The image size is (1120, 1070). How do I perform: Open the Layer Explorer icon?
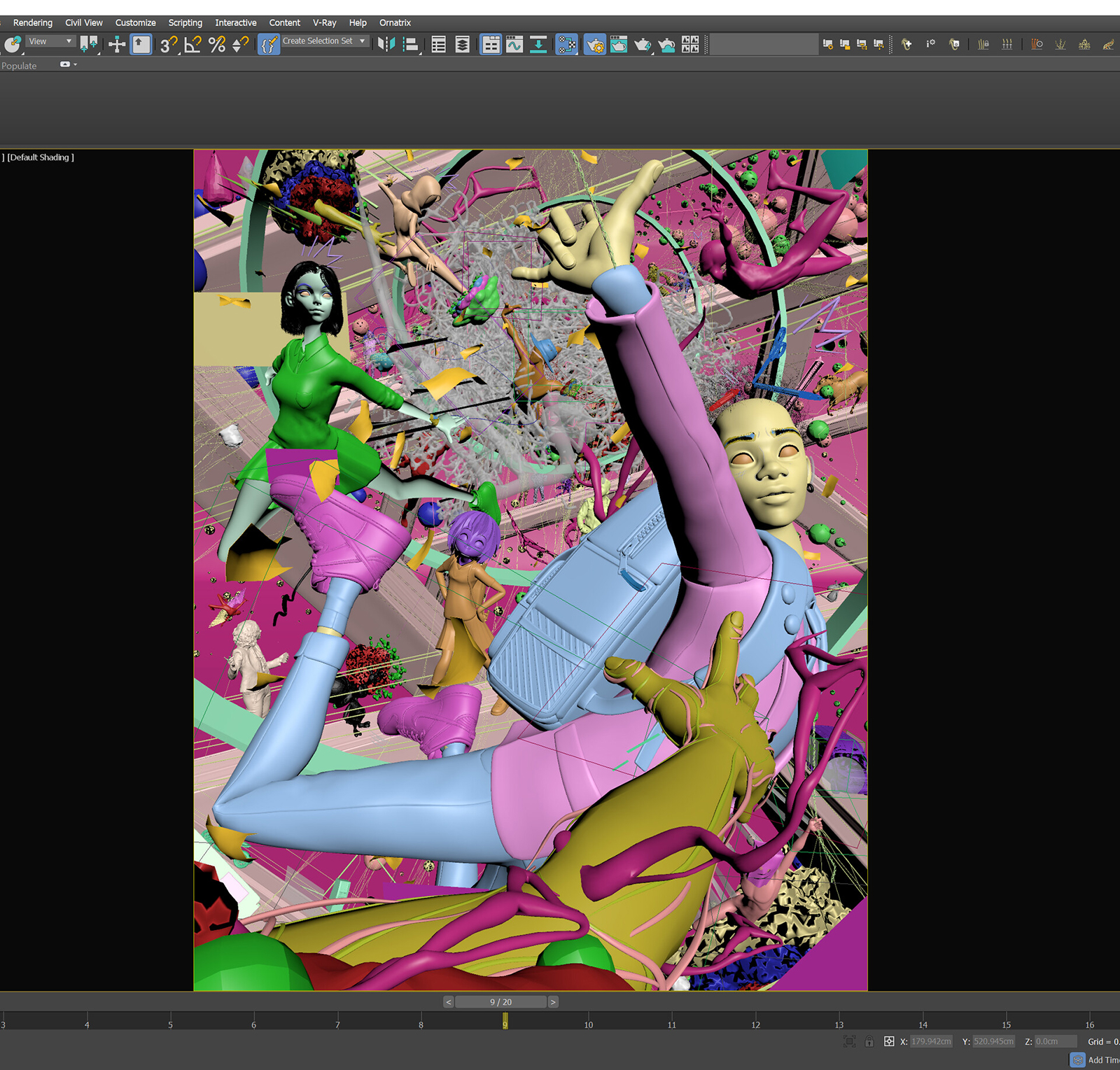tap(463, 45)
